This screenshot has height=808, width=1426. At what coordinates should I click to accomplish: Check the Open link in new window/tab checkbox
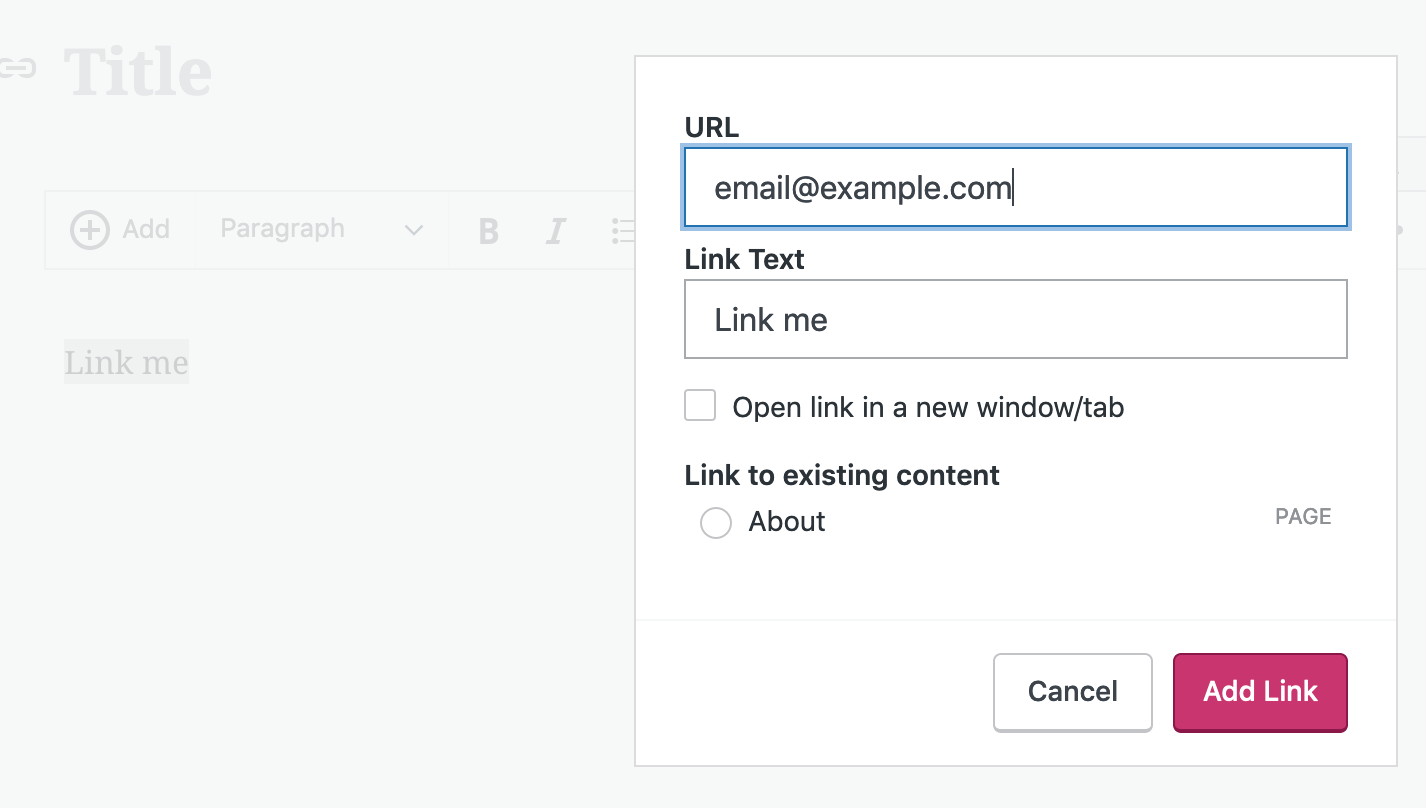pos(700,406)
